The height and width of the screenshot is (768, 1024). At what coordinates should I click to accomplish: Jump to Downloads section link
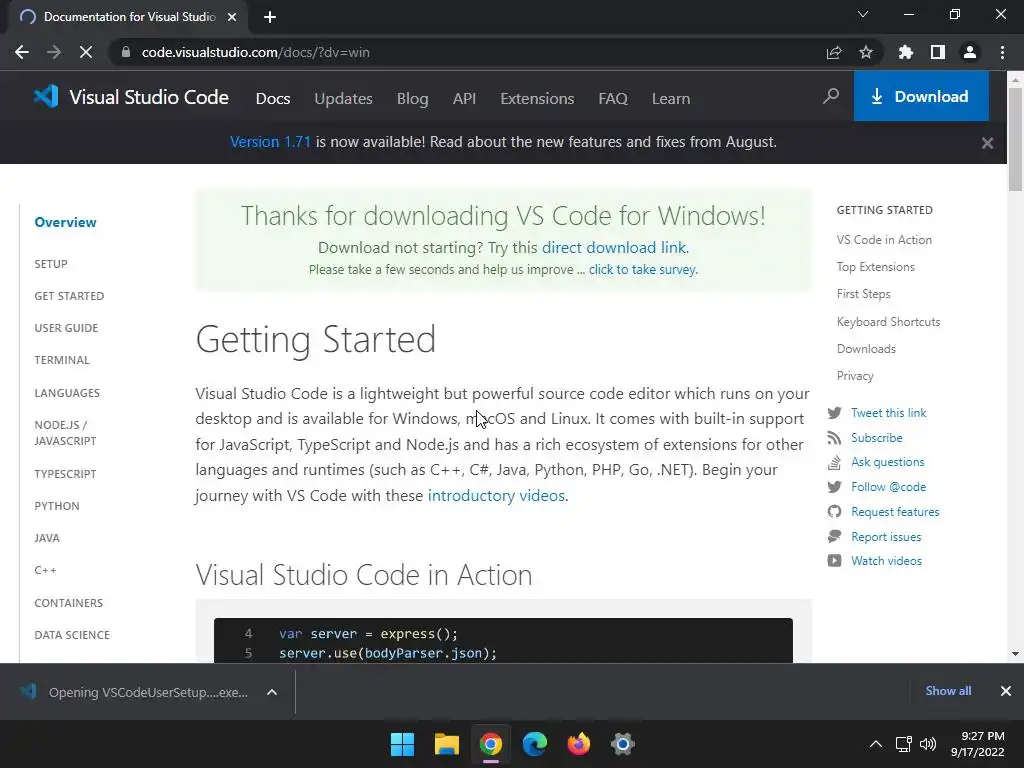[866, 349]
